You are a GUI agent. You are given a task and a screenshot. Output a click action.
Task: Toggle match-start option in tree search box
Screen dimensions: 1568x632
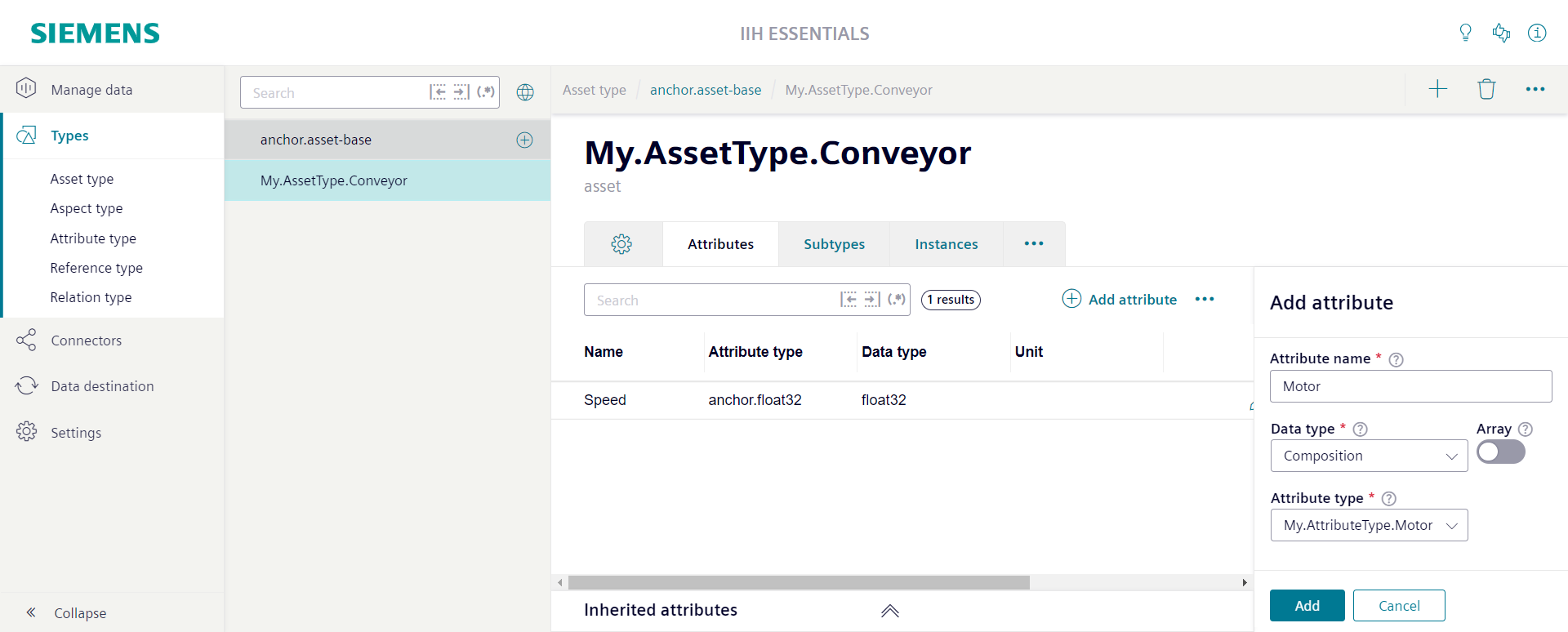click(438, 92)
